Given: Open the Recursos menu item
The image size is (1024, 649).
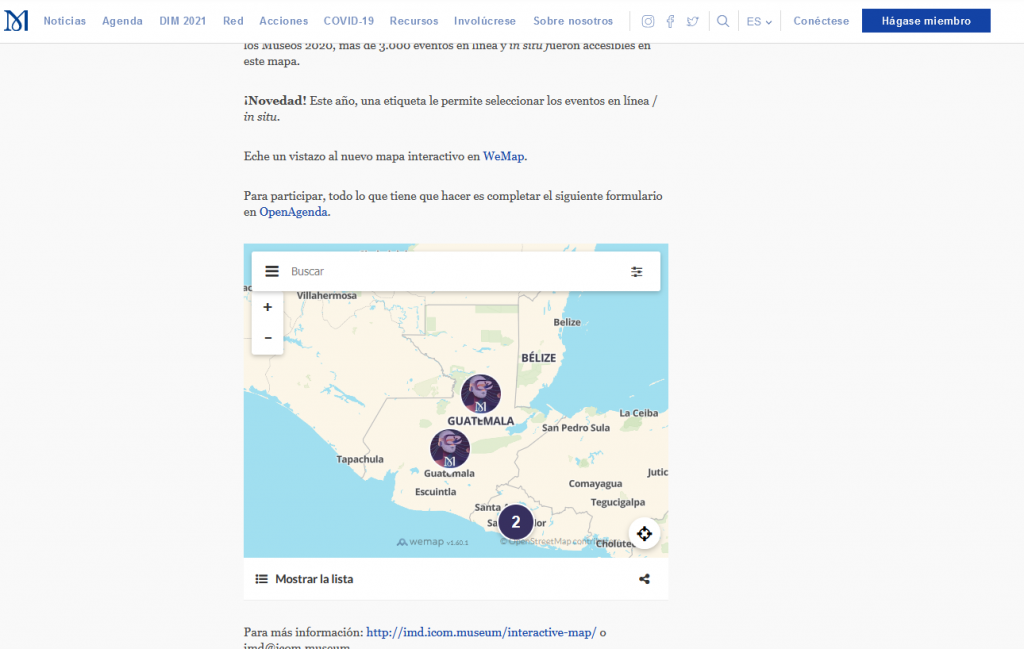Looking at the screenshot, I should tap(414, 21).
